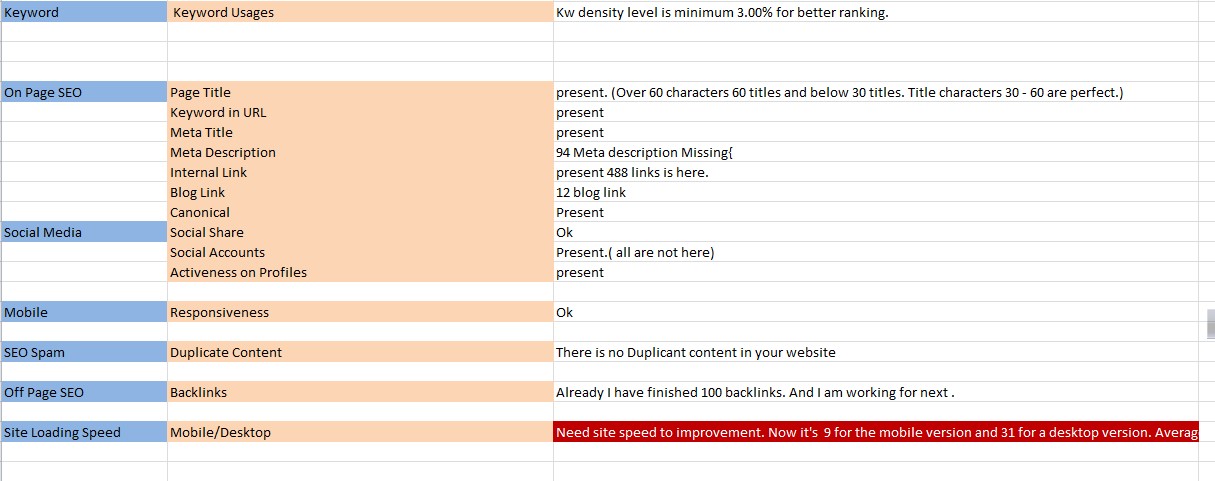Select the 'Activeness on Profiles' cell
The width and height of the screenshot is (1215, 481).
pos(360,272)
